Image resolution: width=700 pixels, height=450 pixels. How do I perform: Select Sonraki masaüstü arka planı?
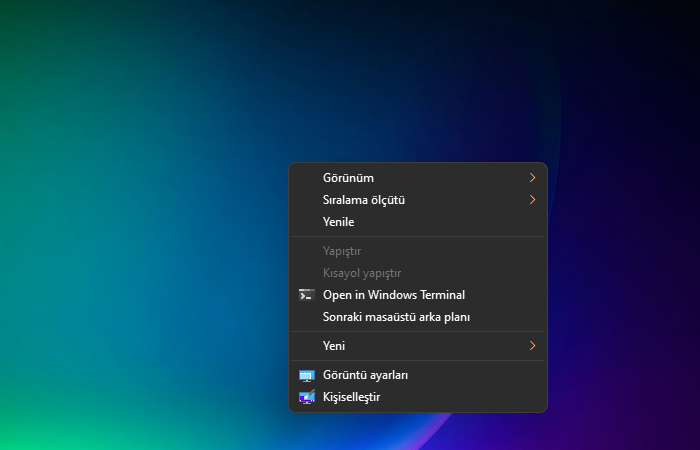418,317
